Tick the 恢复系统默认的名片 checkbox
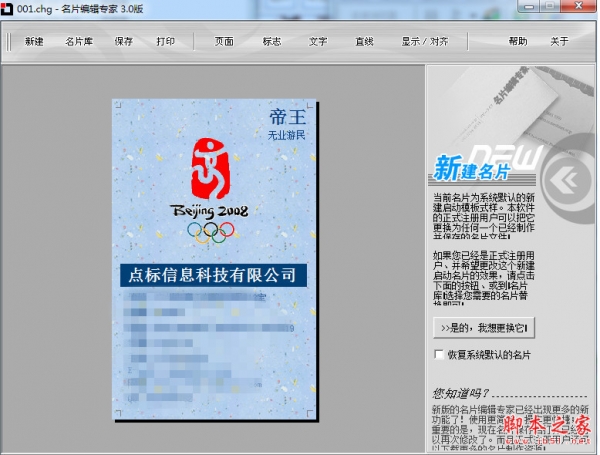Image resolution: width=600 pixels, height=455 pixels. click(x=439, y=355)
